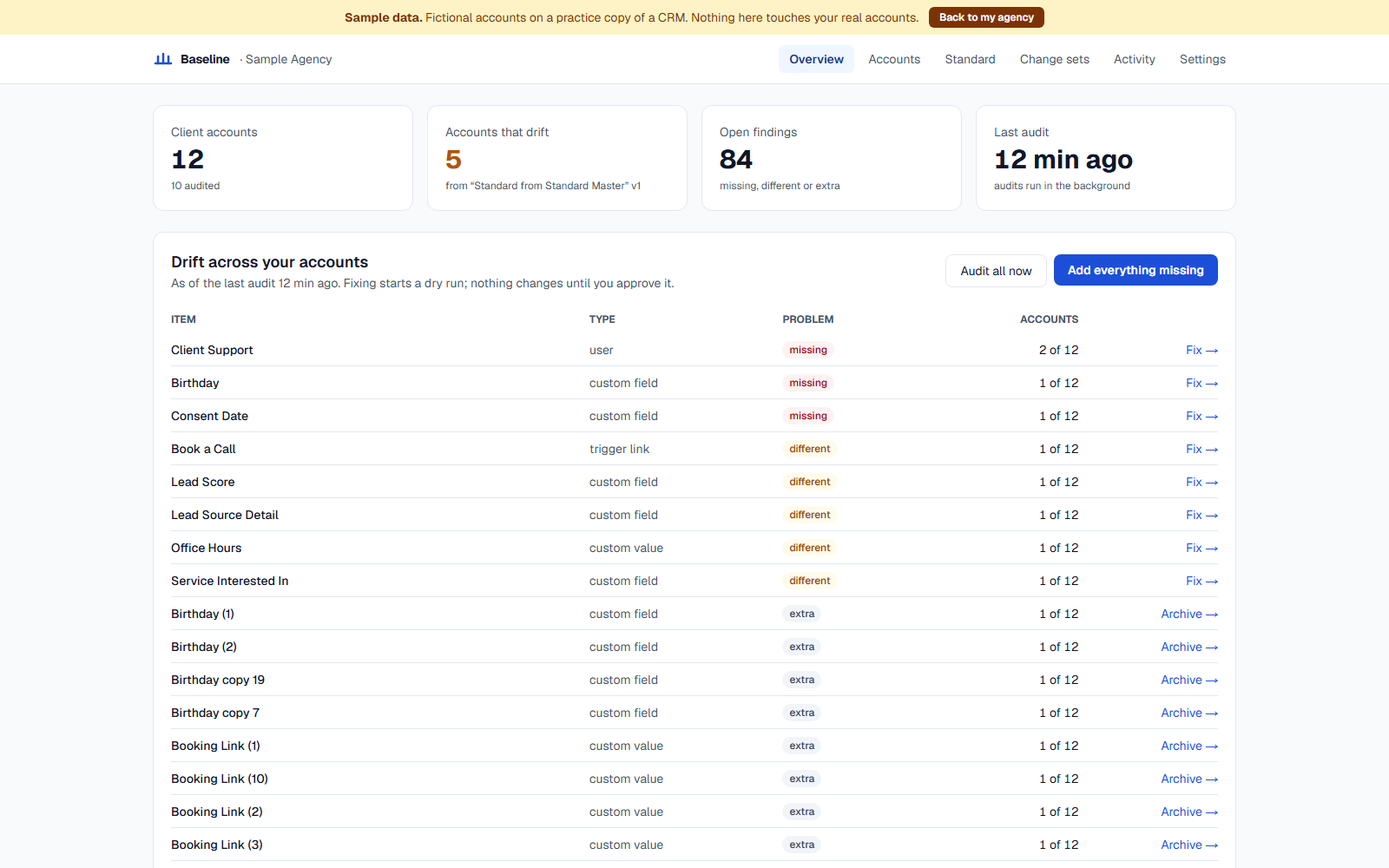Click the different badge for Book a Call
The image size is (1389, 868).
(x=809, y=449)
